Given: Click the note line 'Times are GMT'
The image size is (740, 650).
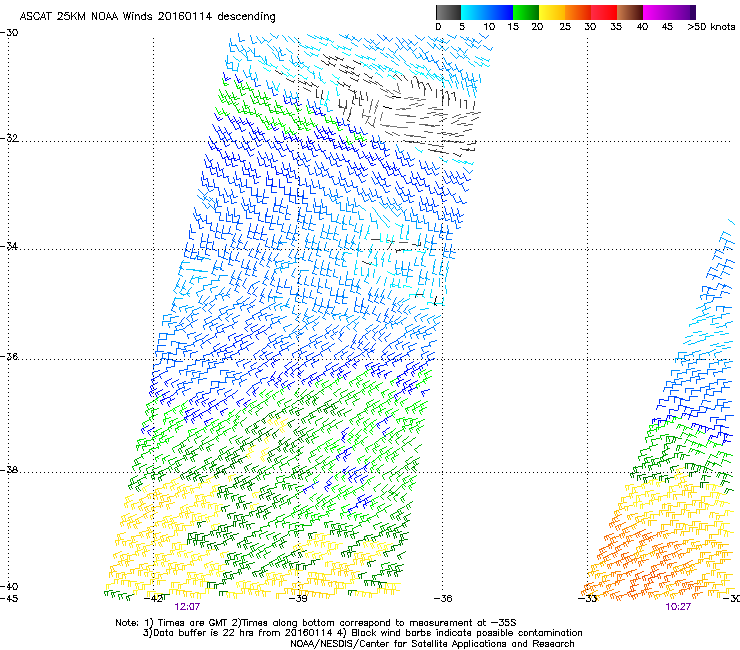Looking at the screenshot, I should (x=193, y=623).
